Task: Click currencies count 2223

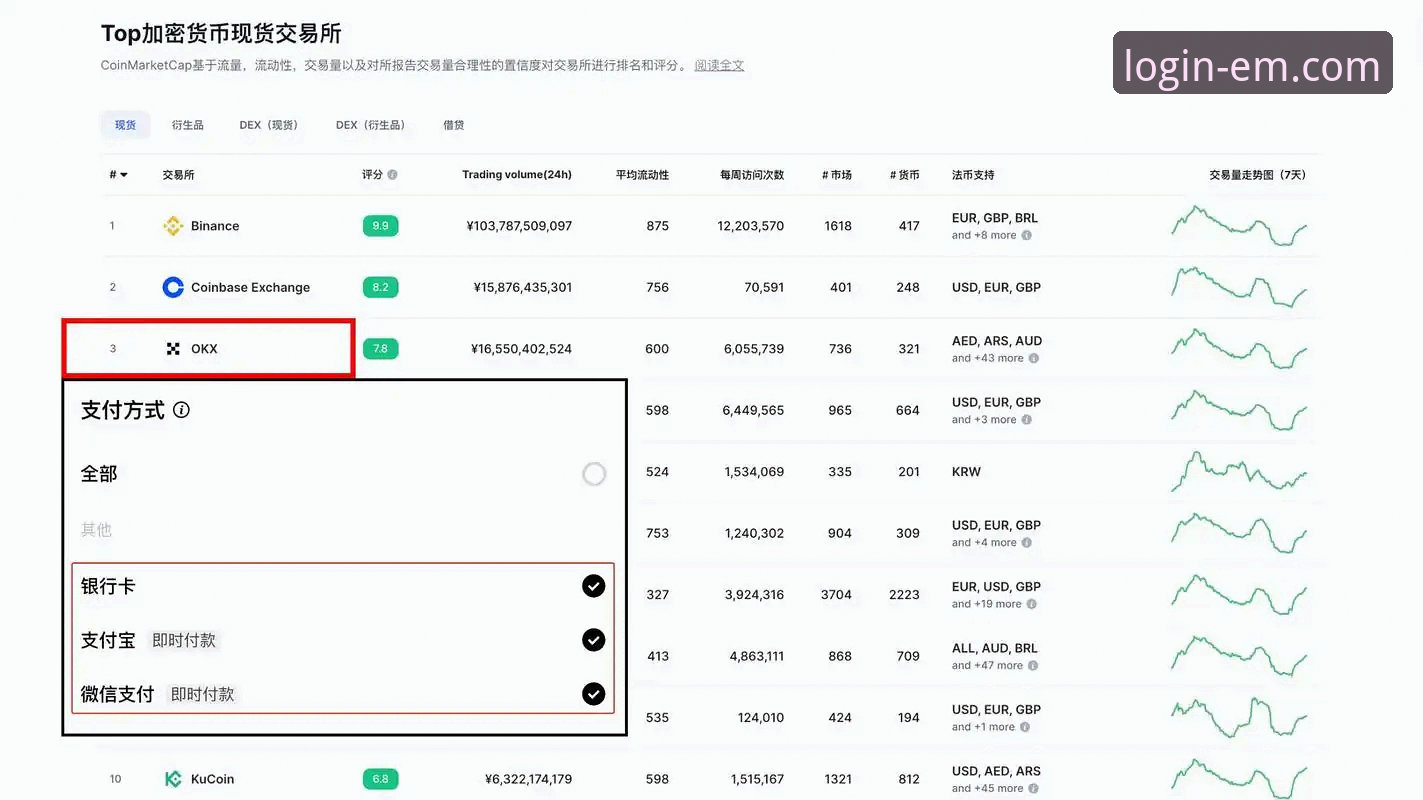Action: pos(904,595)
